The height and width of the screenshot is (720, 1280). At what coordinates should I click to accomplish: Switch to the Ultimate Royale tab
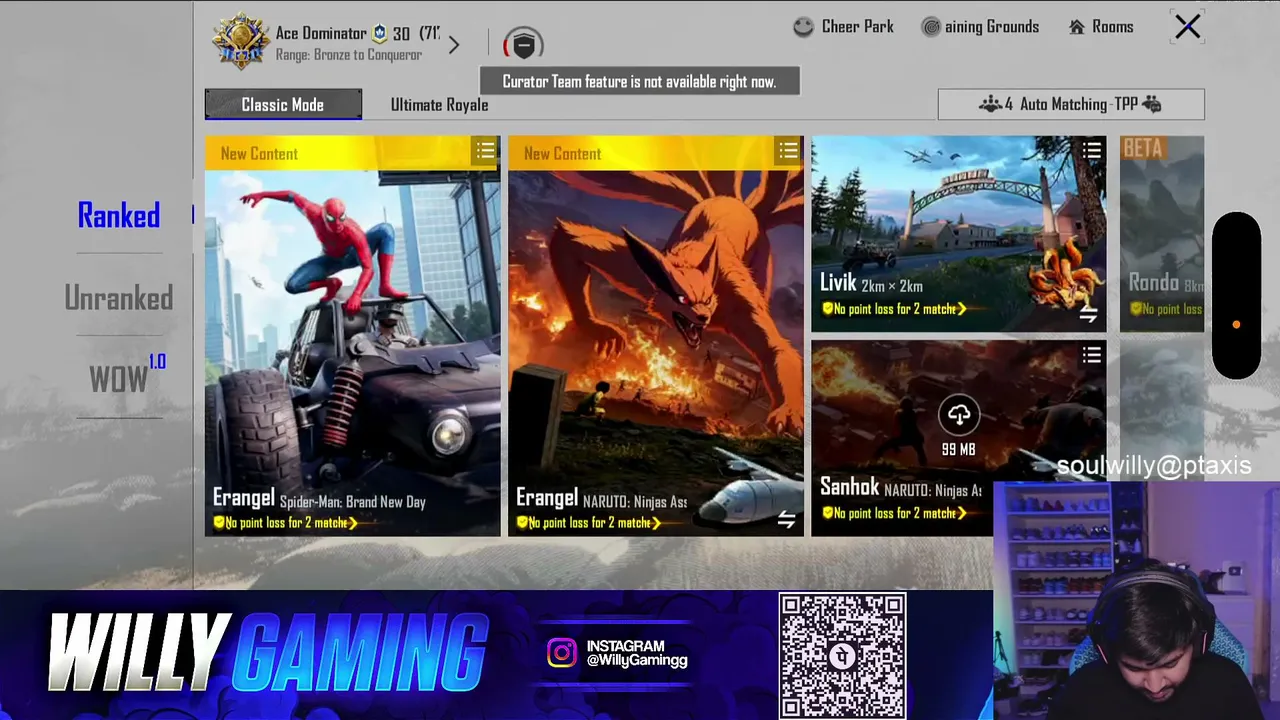click(440, 105)
